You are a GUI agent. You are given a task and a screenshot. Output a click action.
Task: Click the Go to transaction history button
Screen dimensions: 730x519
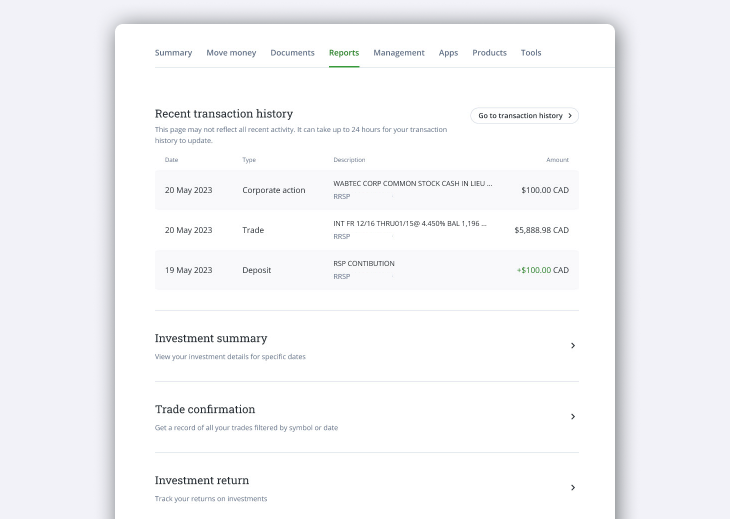click(x=524, y=116)
